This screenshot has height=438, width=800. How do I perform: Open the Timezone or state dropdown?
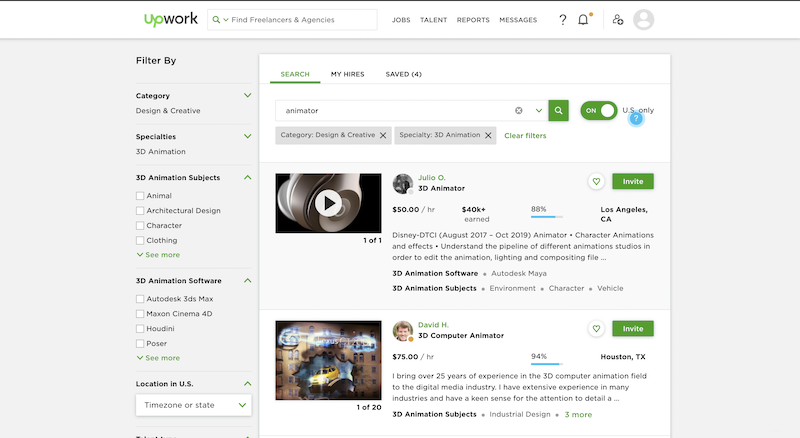(x=193, y=405)
